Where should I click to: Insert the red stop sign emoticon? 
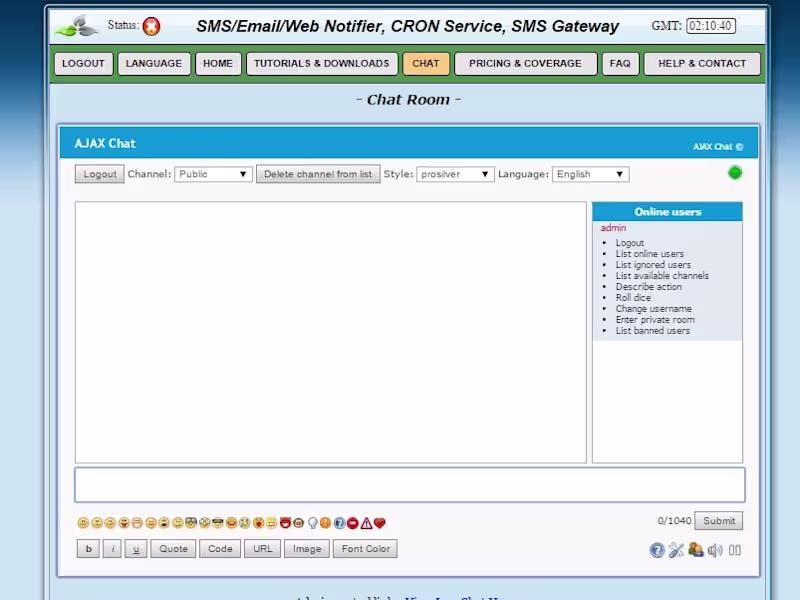coord(353,523)
